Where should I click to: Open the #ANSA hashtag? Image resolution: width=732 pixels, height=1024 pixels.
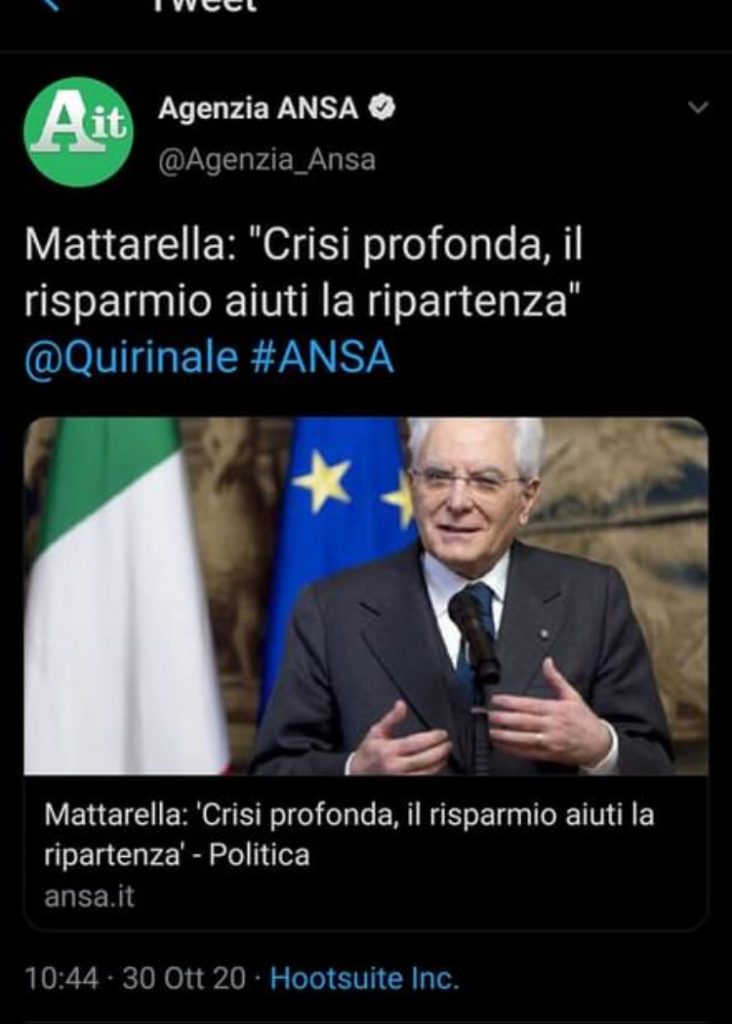[x=323, y=358]
